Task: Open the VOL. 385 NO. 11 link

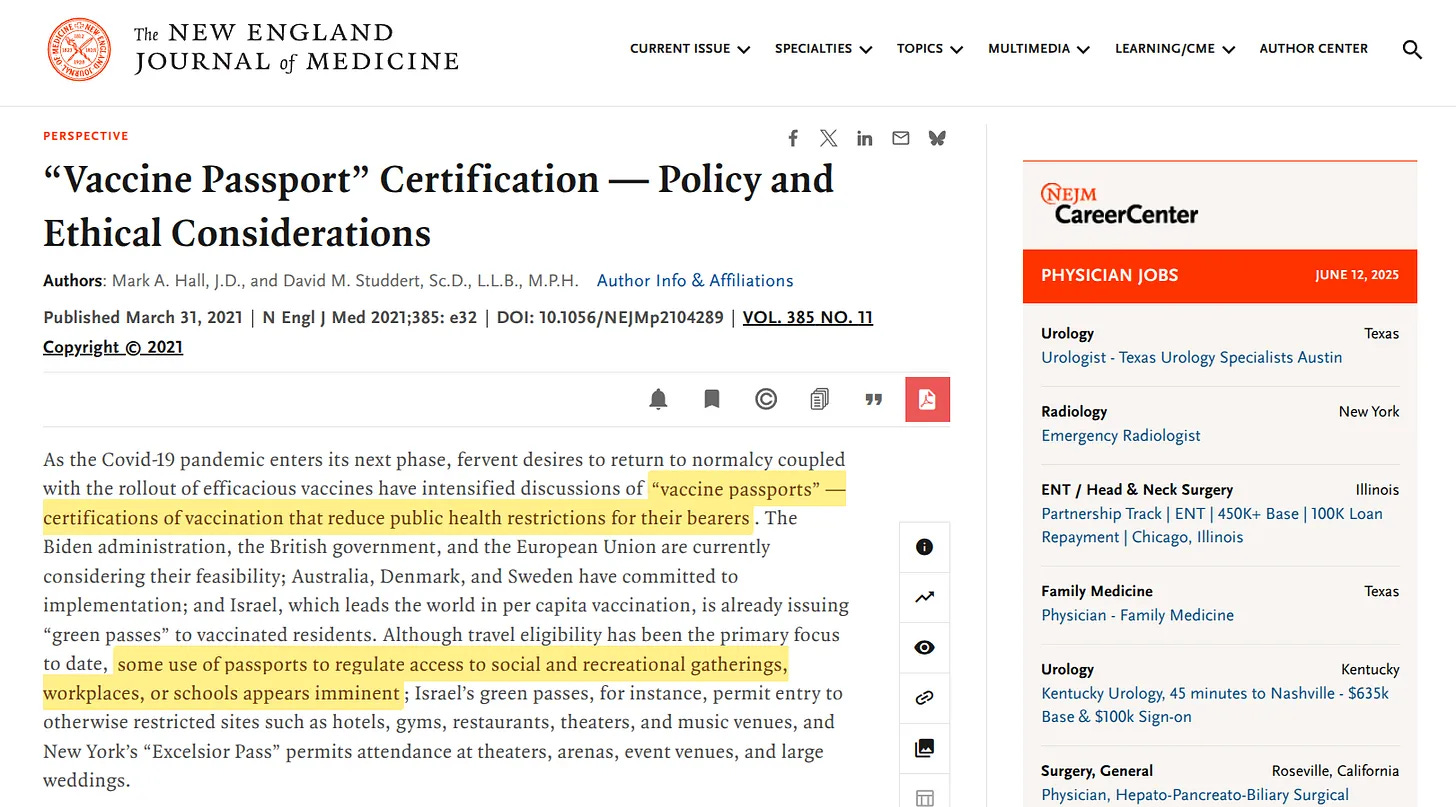Action: (808, 318)
